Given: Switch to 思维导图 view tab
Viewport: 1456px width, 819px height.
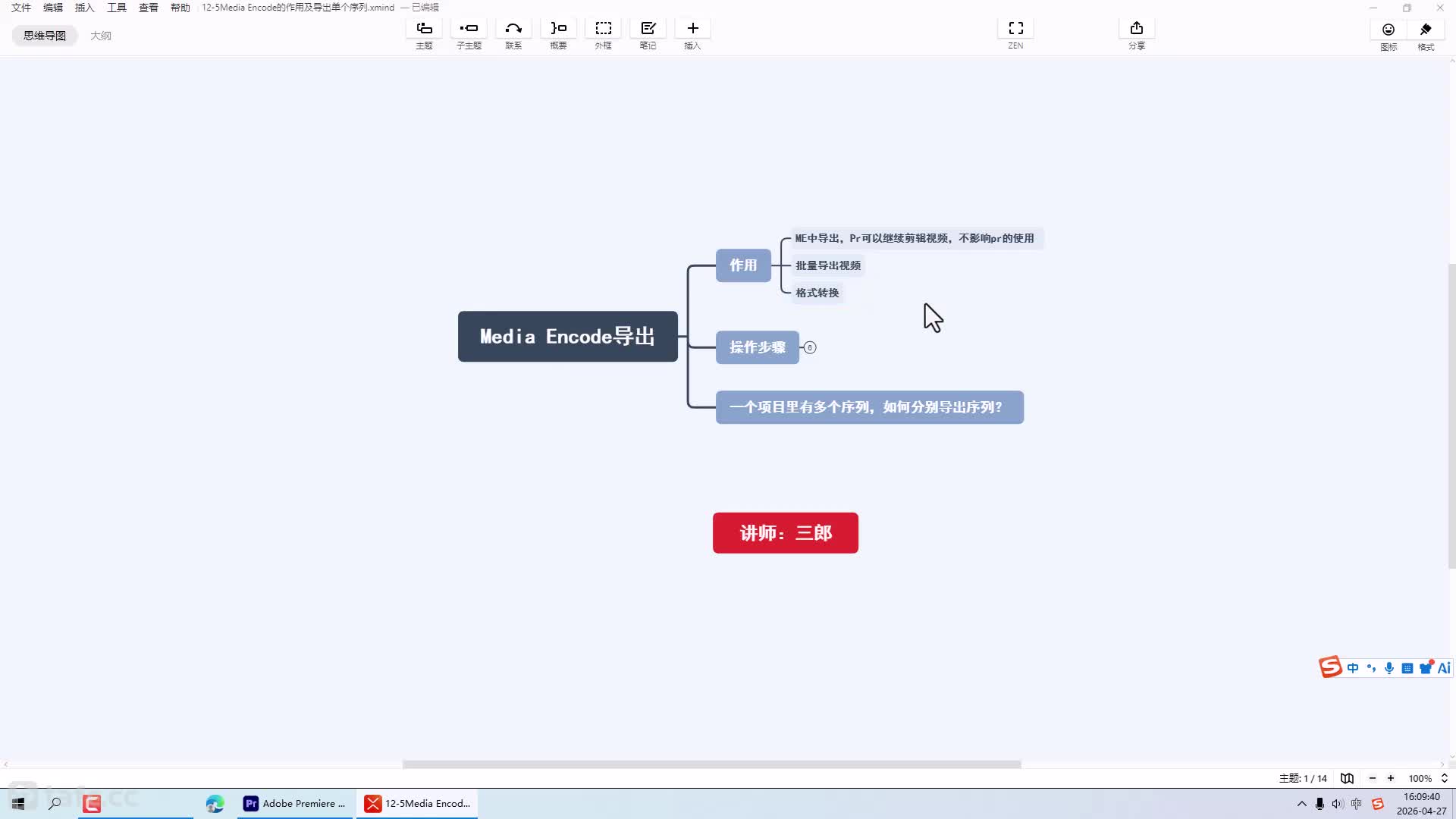Looking at the screenshot, I should (x=45, y=36).
